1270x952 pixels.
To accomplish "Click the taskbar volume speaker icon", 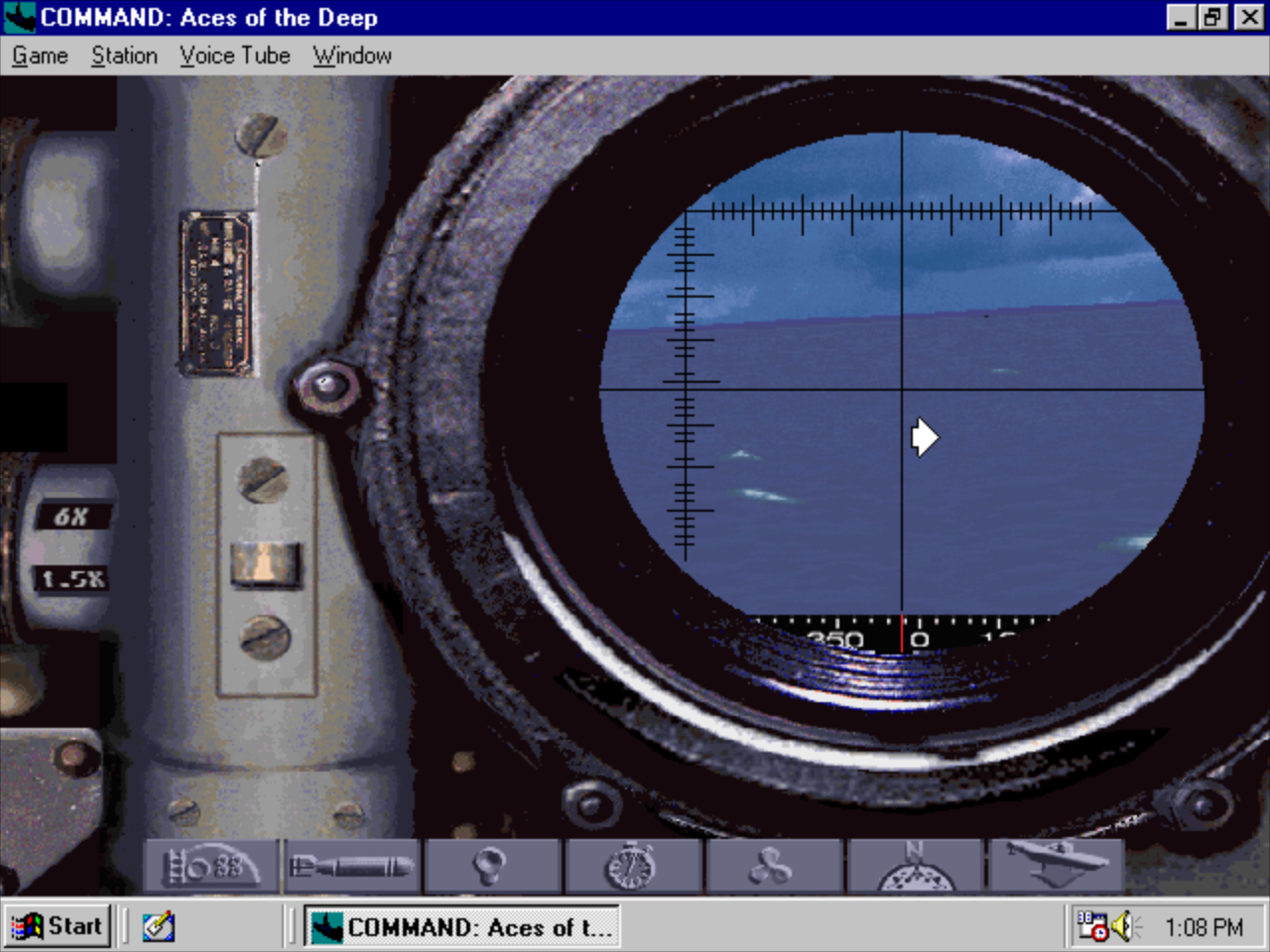I will coord(1123,926).
